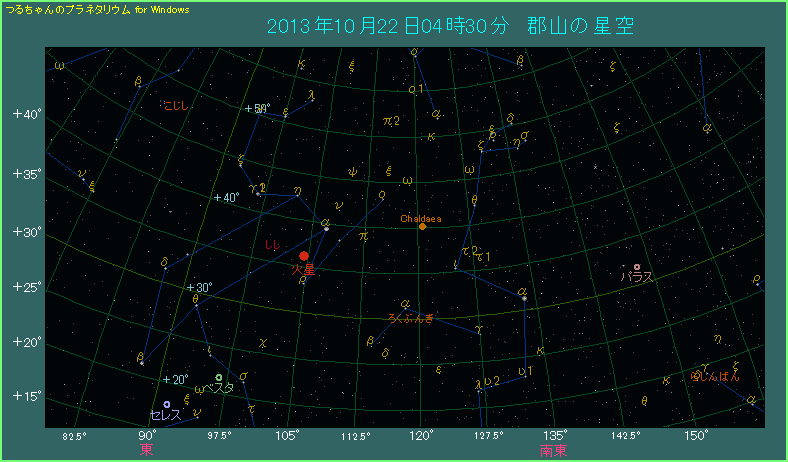This screenshot has width=788, height=462.
Task: Select the orange Chaldaea asteroid marker
Action: click(x=422, y=226)
